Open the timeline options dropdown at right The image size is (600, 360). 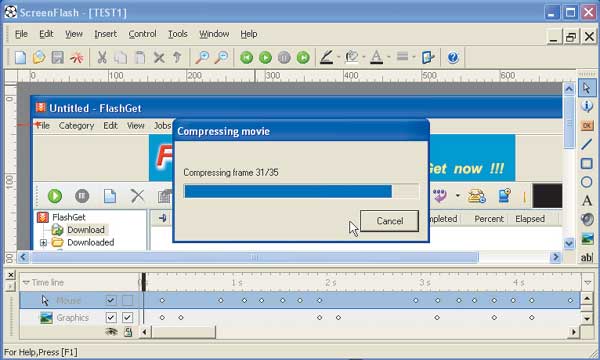point(588,283)
